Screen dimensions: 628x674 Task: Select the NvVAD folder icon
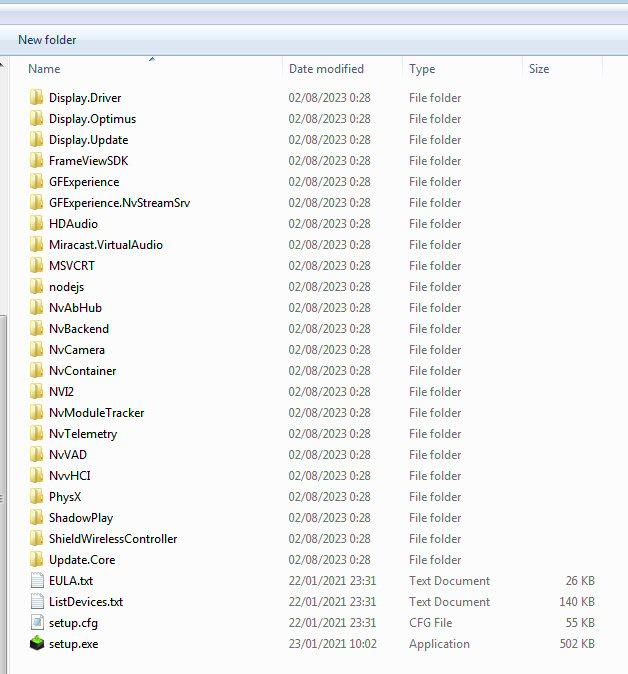[x=37, y=455]
